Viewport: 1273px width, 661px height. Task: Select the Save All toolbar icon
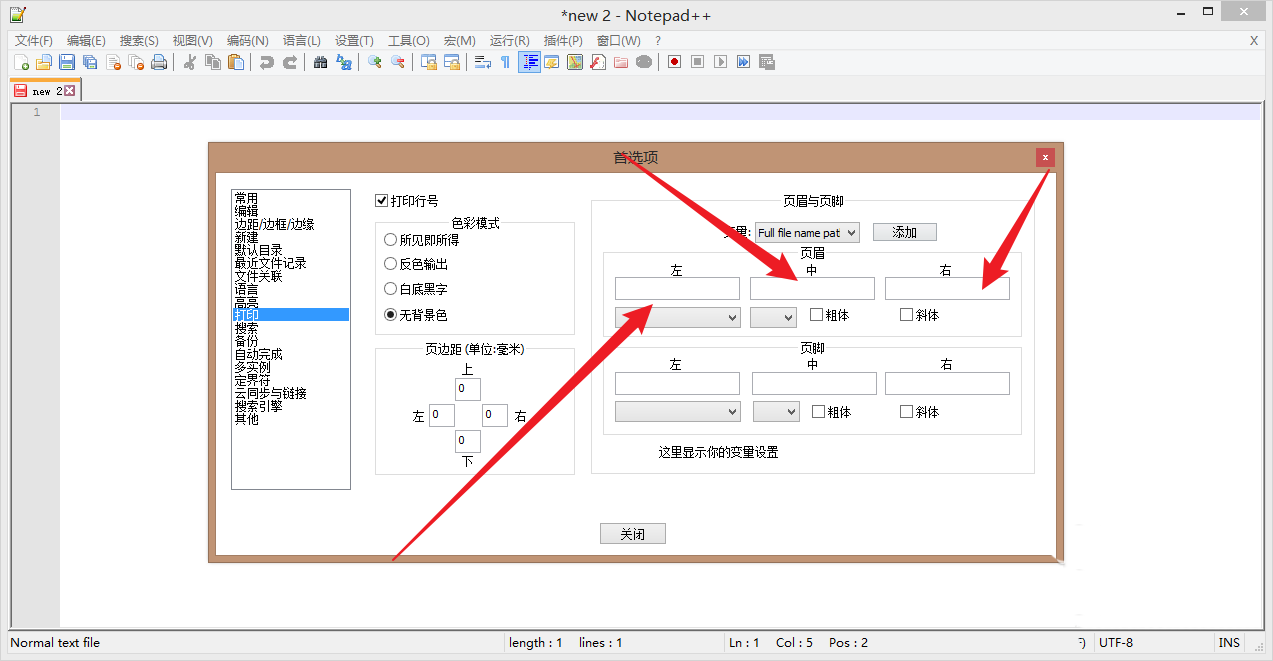(x=89, y=62)
